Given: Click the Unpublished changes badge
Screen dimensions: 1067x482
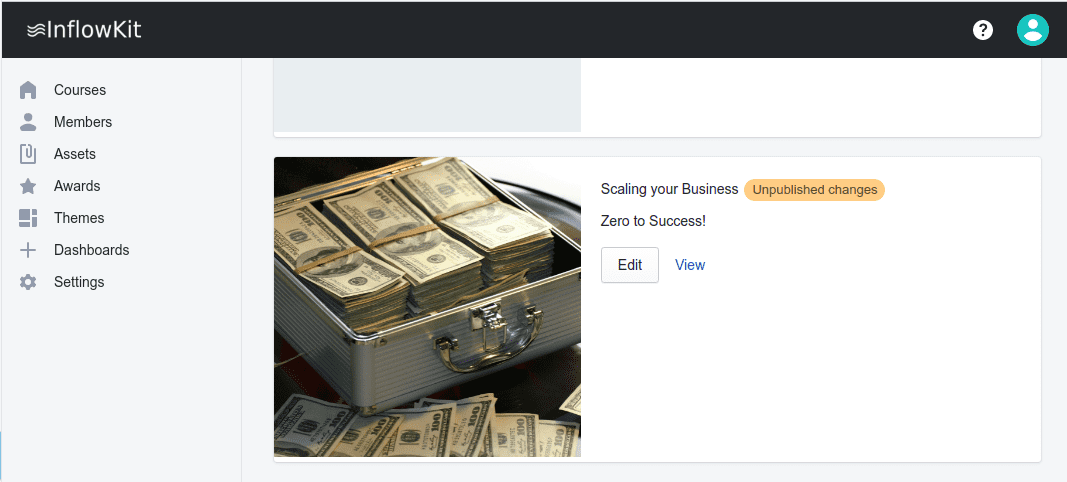Looking at the screenshot, I should pos(815,190).
